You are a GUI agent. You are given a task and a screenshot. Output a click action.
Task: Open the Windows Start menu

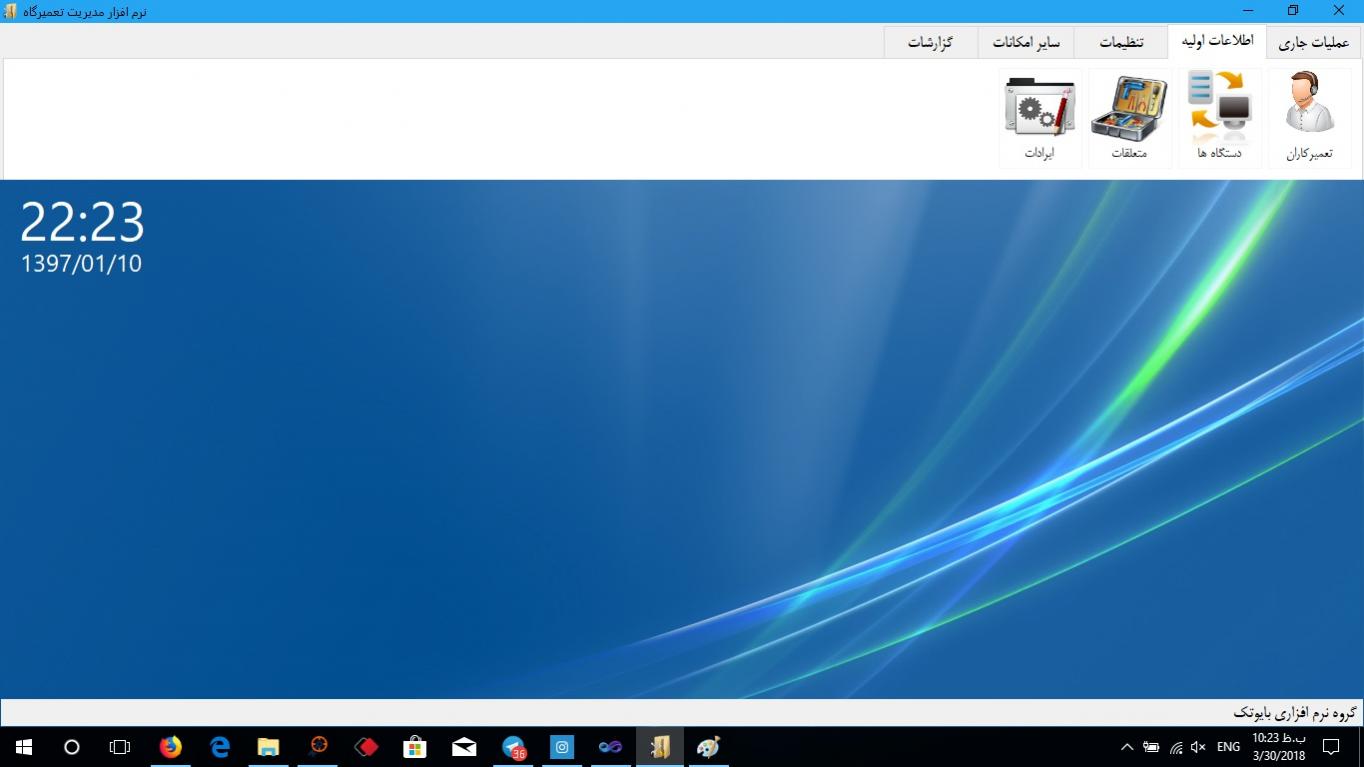coord(24,747)
